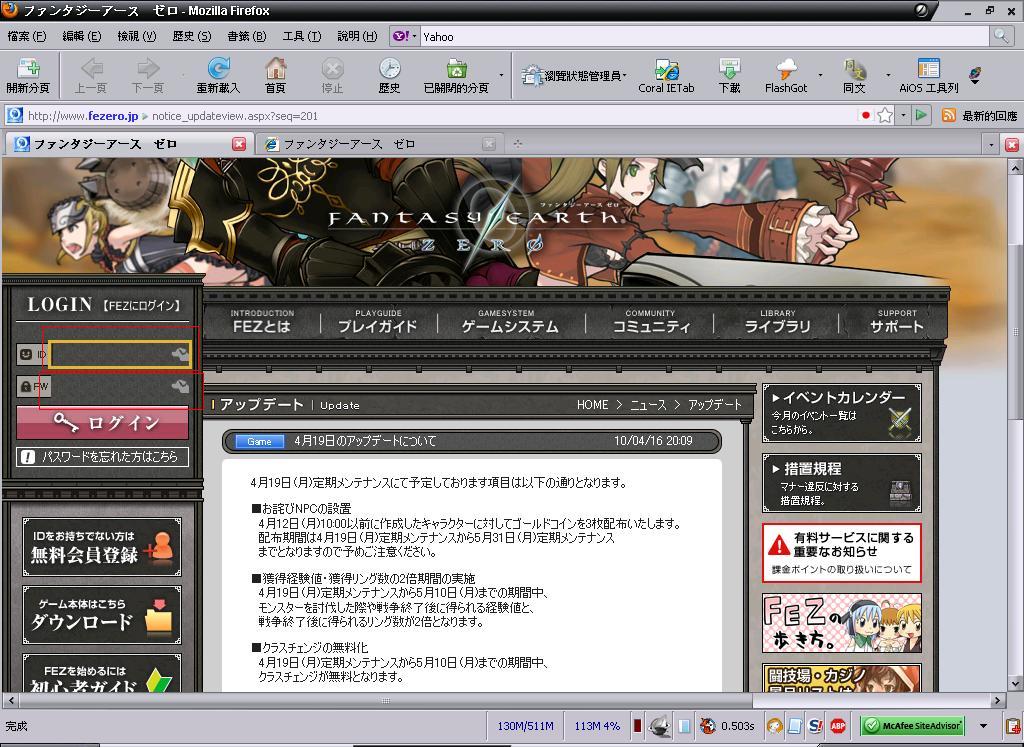Open the 瀏覽狀態管理員 session manager
Image resolution: width=1024 pixels, height=747 pixels.
coord(573,76)
